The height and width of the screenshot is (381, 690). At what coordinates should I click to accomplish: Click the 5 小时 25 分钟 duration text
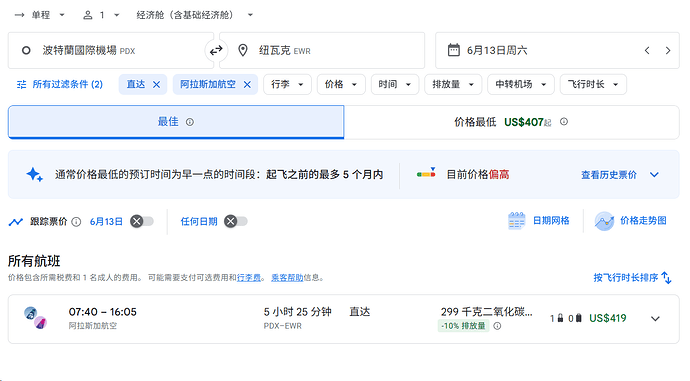(297, 312)
